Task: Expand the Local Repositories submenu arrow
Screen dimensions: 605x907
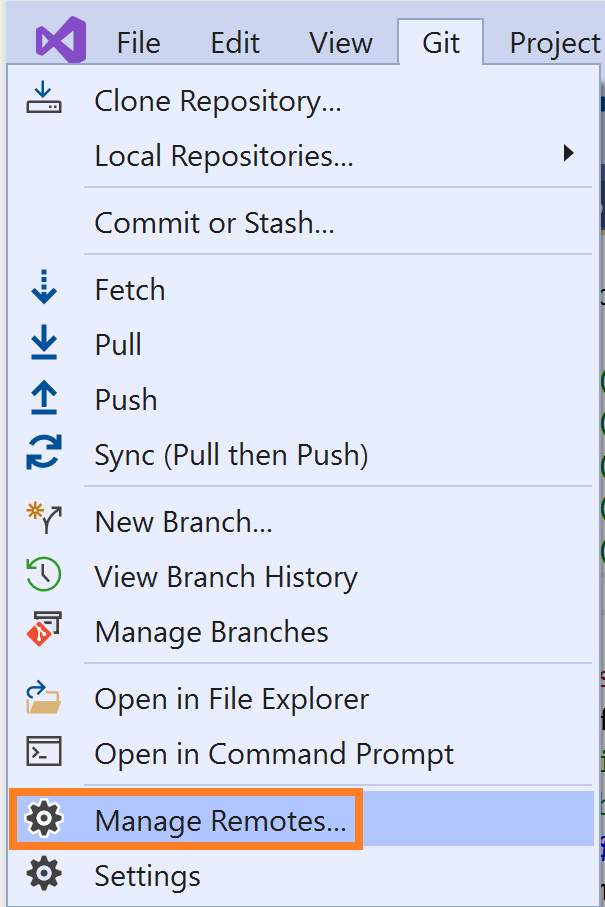Action: [x=568, y=154]
